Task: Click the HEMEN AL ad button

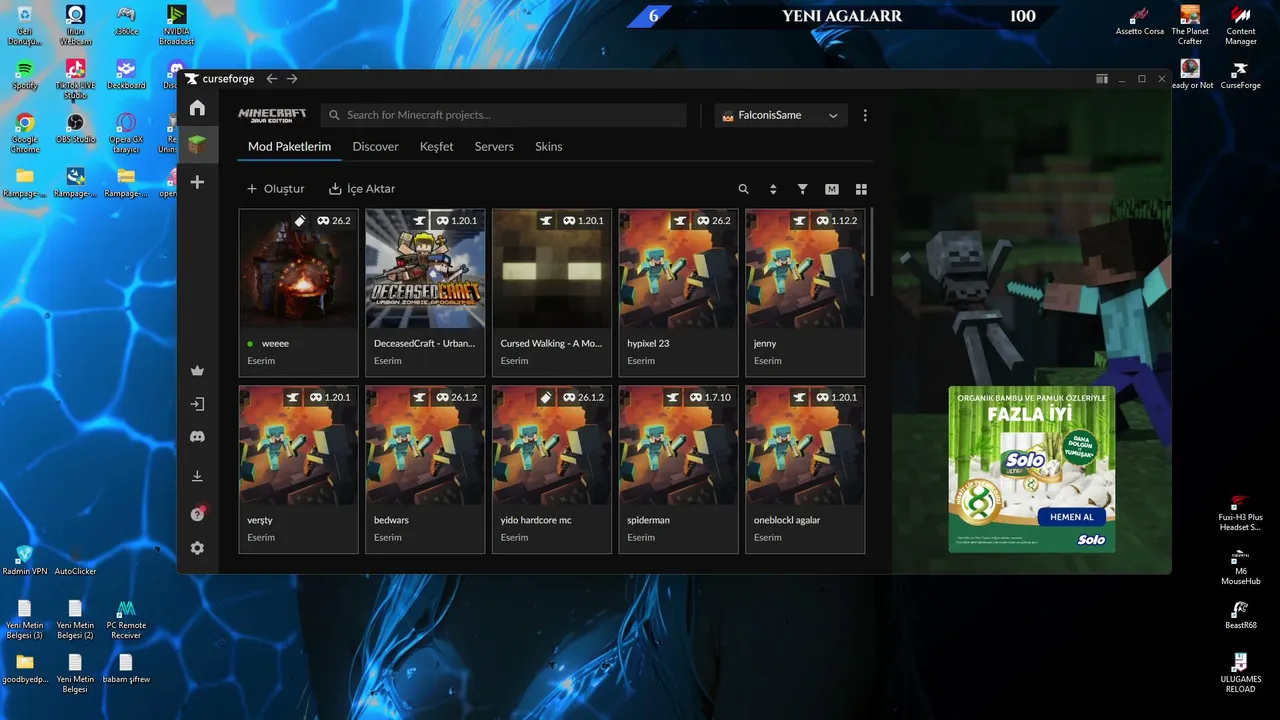Action: coord(1072,517)
